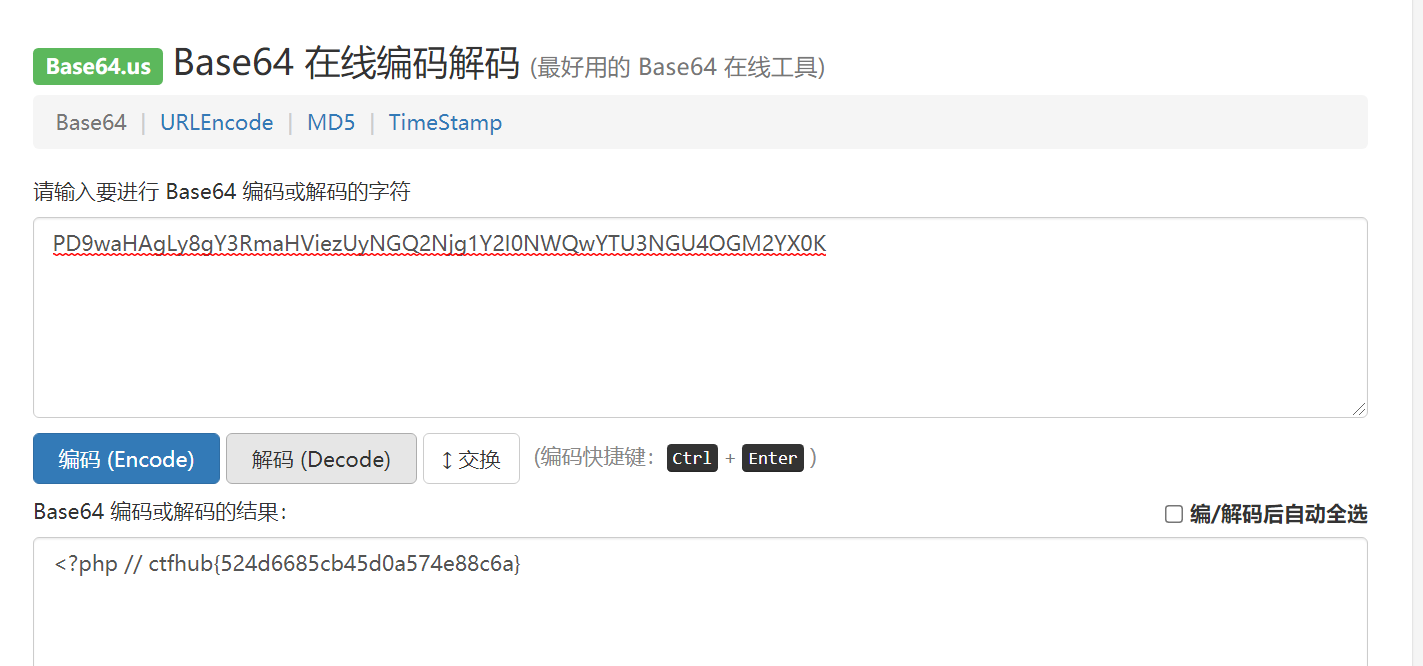1423x666 pixels.
Task: Select the Base64 item in the navigation bar
Action: click(91, 122)
